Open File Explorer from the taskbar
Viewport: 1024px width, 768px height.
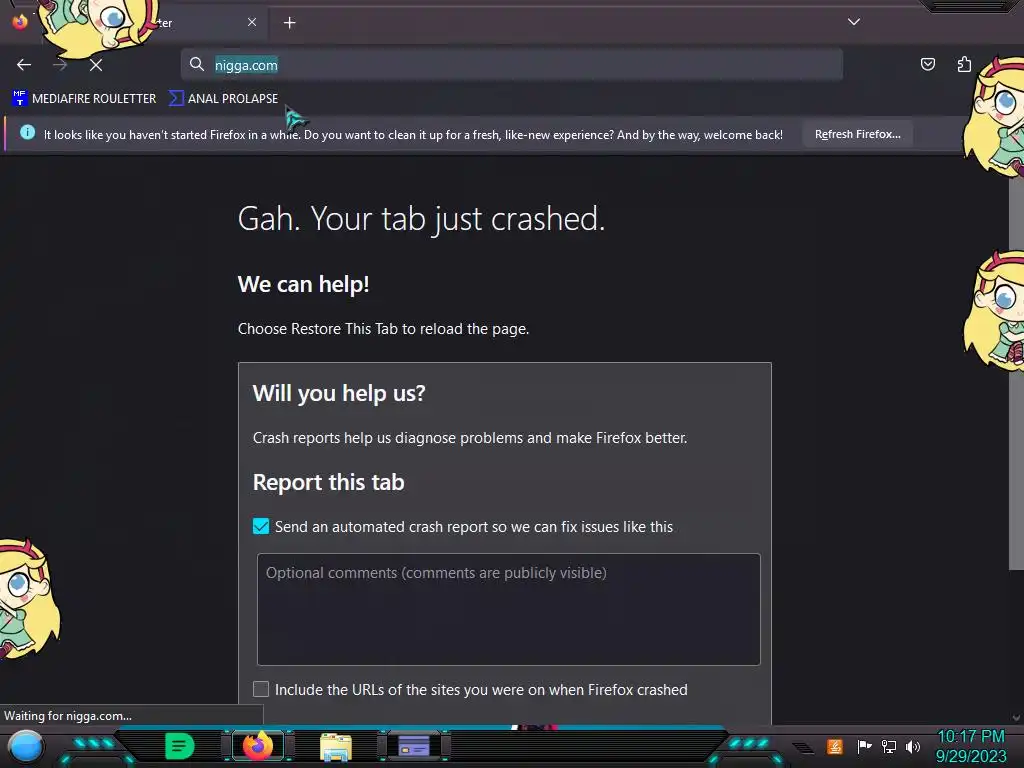pyautogui.click(x=336, y=746)
